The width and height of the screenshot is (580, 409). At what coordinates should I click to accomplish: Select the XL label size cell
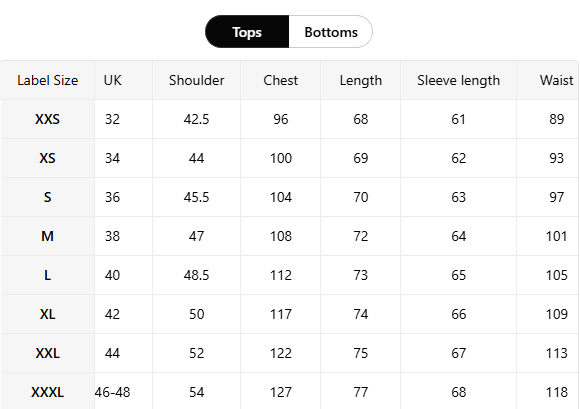coord(47,314)
